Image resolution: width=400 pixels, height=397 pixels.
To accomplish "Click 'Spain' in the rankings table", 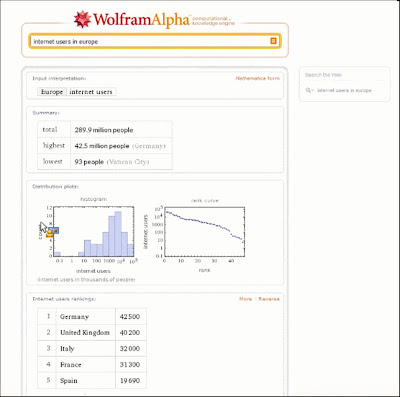I will (69, 381).
